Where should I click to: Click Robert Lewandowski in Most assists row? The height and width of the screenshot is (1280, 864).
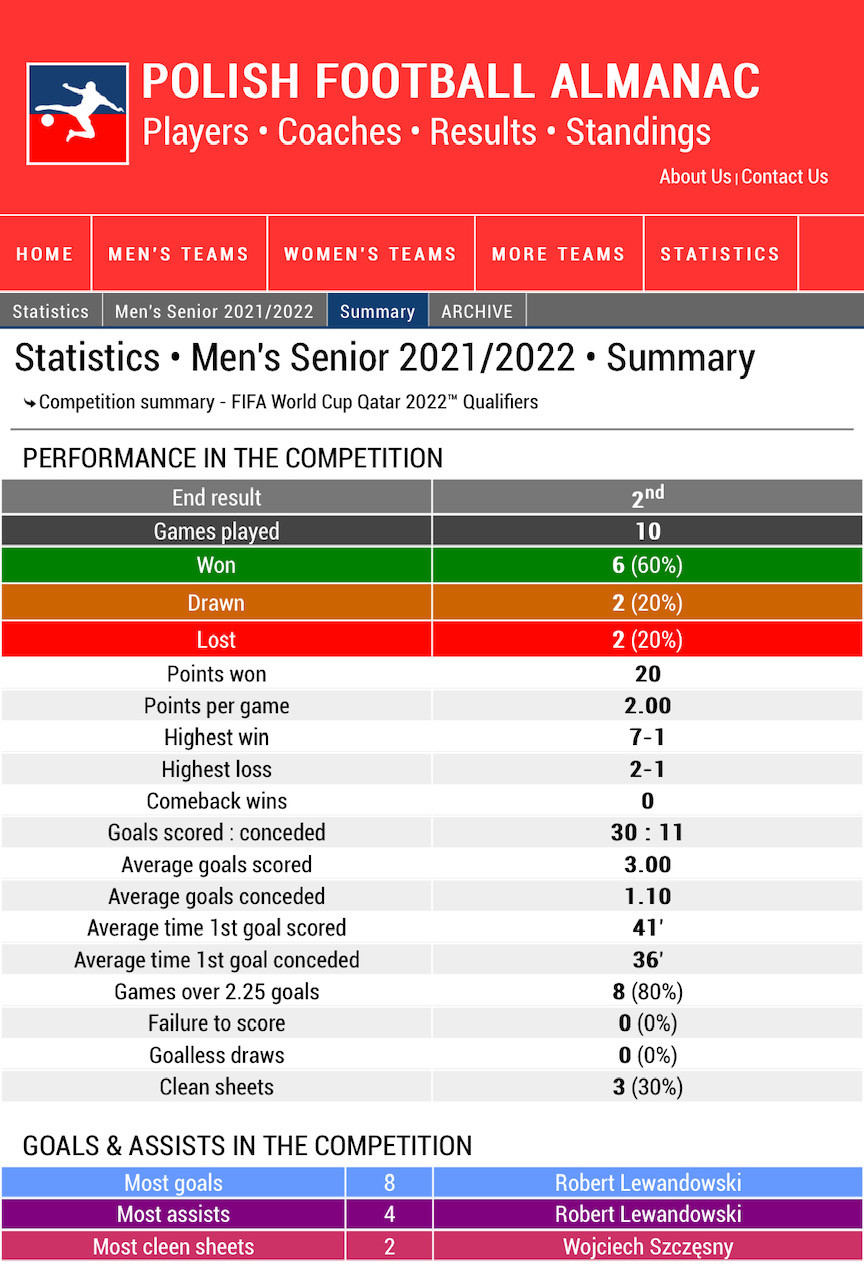point(648,1214)
